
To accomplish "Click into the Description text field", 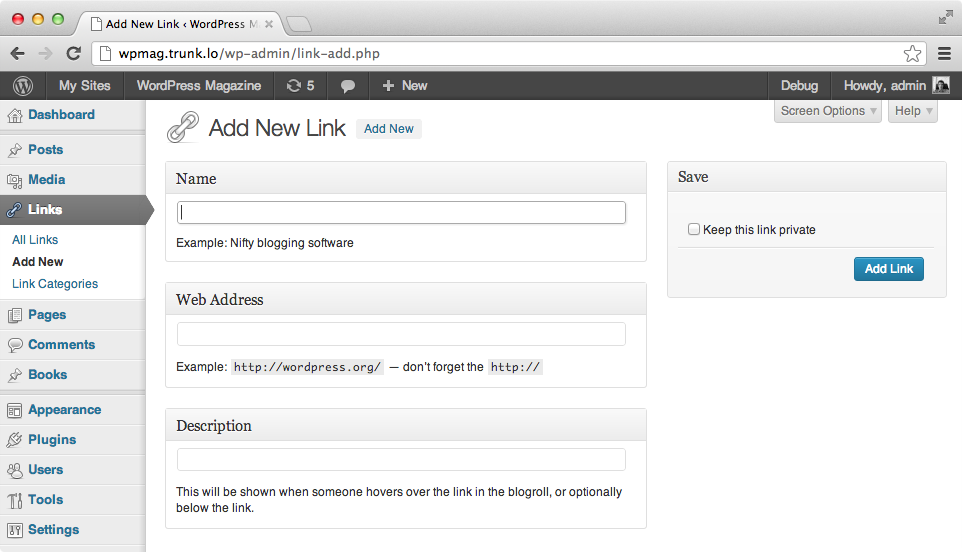I will click(401, 459).
